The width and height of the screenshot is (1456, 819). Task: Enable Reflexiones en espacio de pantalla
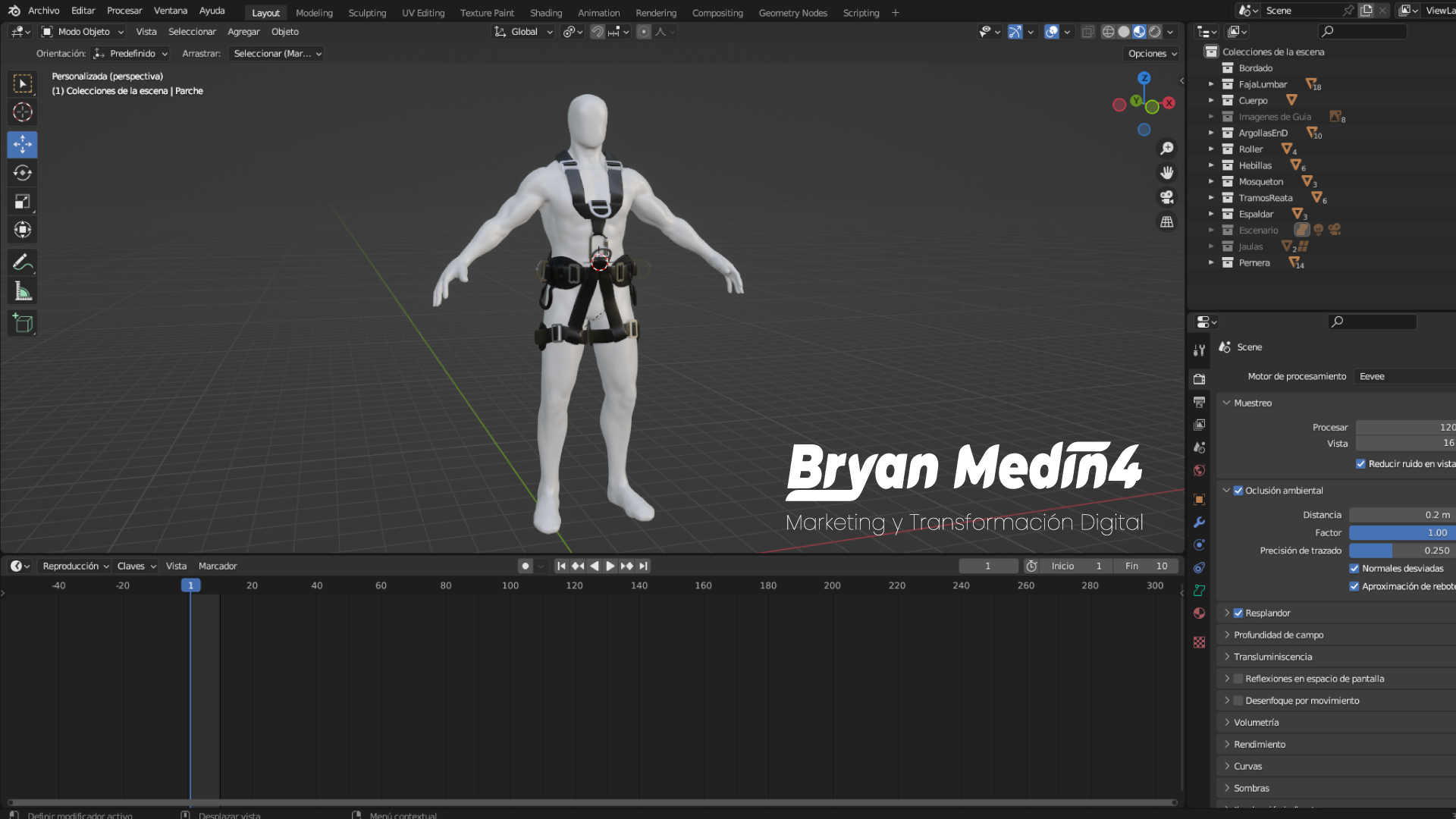pos(1238,679)
